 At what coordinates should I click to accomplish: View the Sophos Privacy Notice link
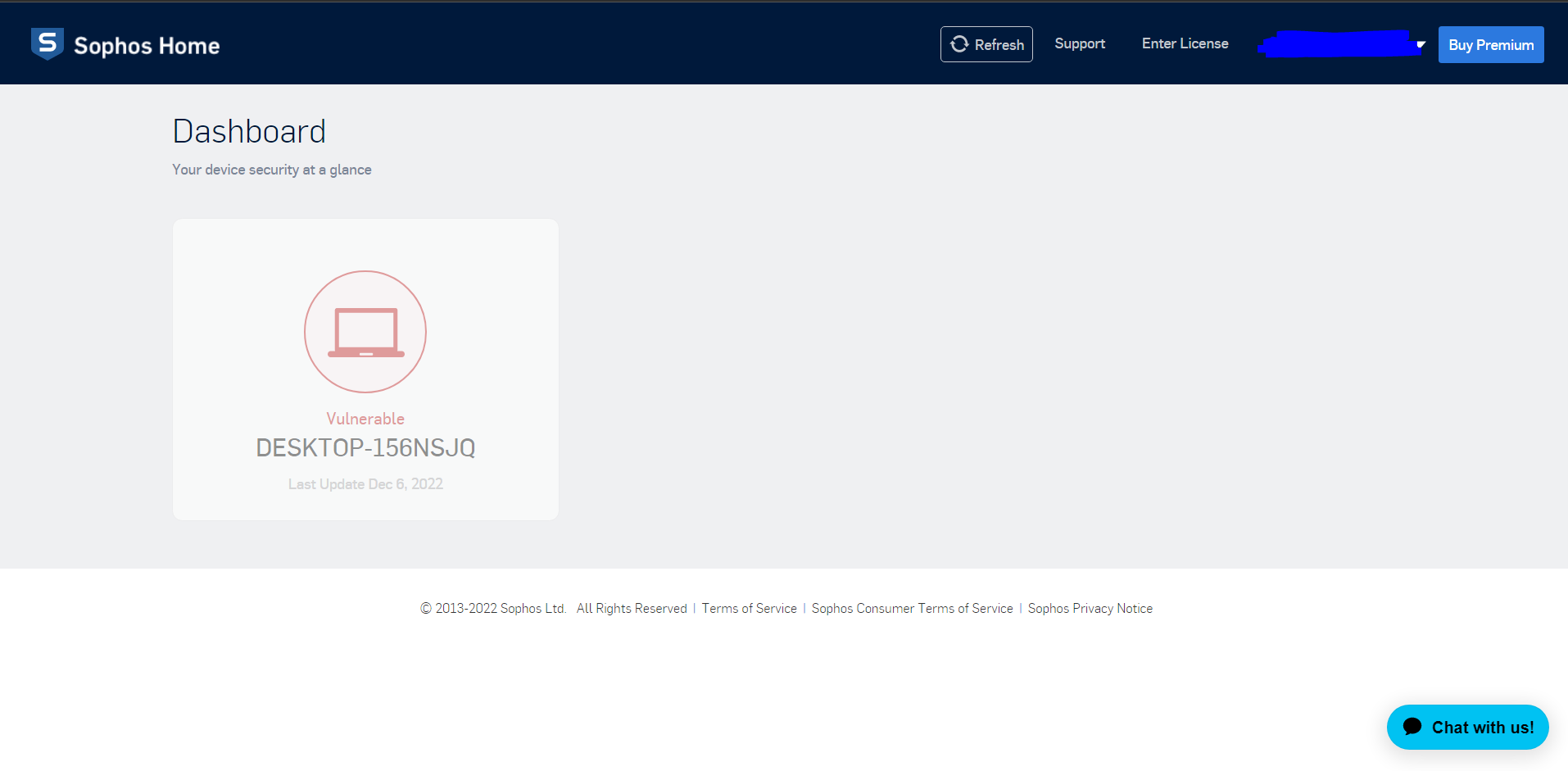pos(1090,608)
